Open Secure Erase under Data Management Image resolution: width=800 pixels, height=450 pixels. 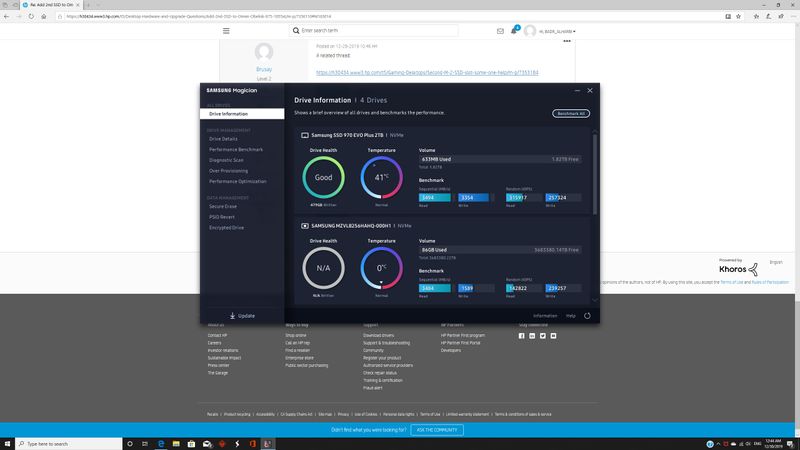coord(225,207)
